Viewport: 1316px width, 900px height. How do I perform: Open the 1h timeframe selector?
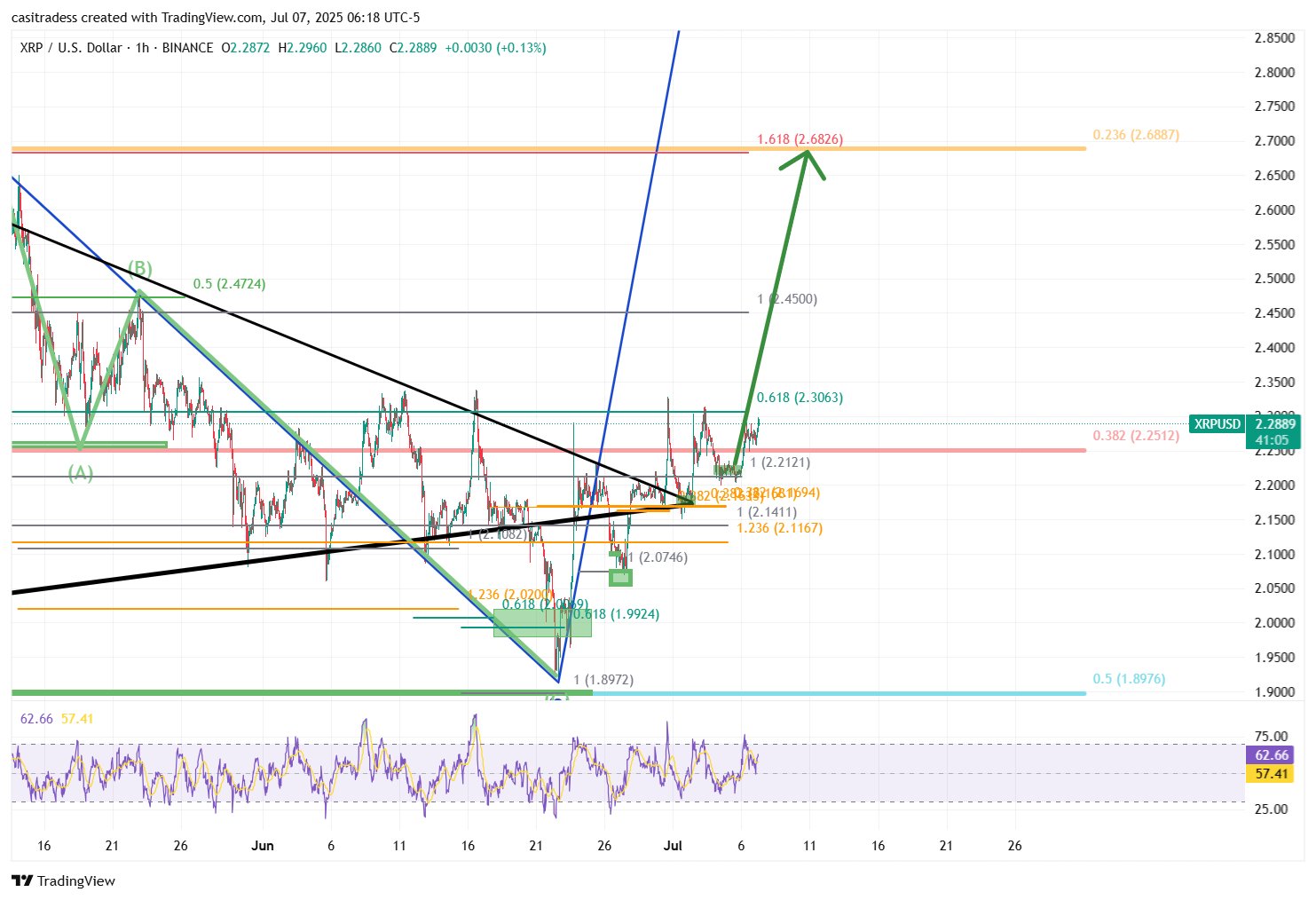pyautogui.click(x=142, y=48)
